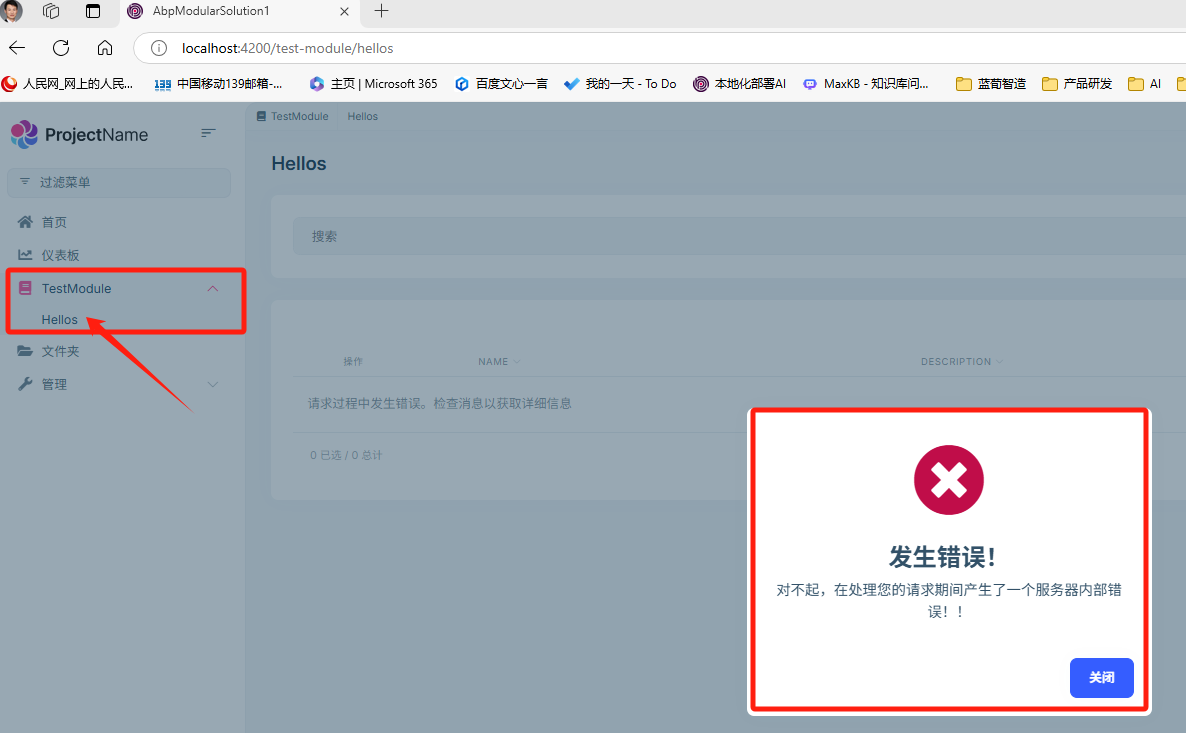Image resolution: width=1186 pixels, height=733 pixels.
Task: Sort by the DESCRIPTION column header
Action: tap(956, 362)
